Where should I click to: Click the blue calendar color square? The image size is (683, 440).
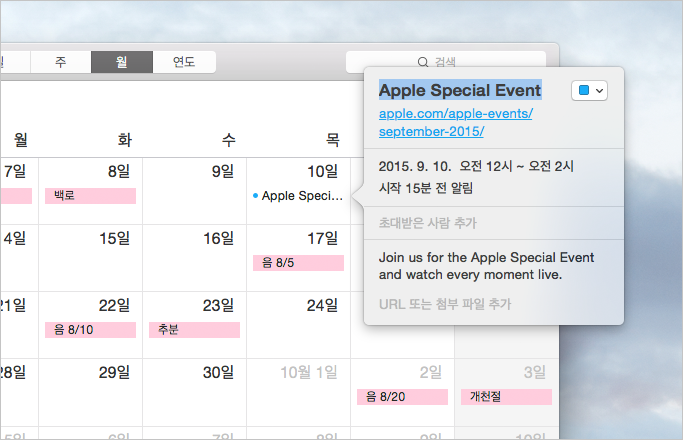584,90
